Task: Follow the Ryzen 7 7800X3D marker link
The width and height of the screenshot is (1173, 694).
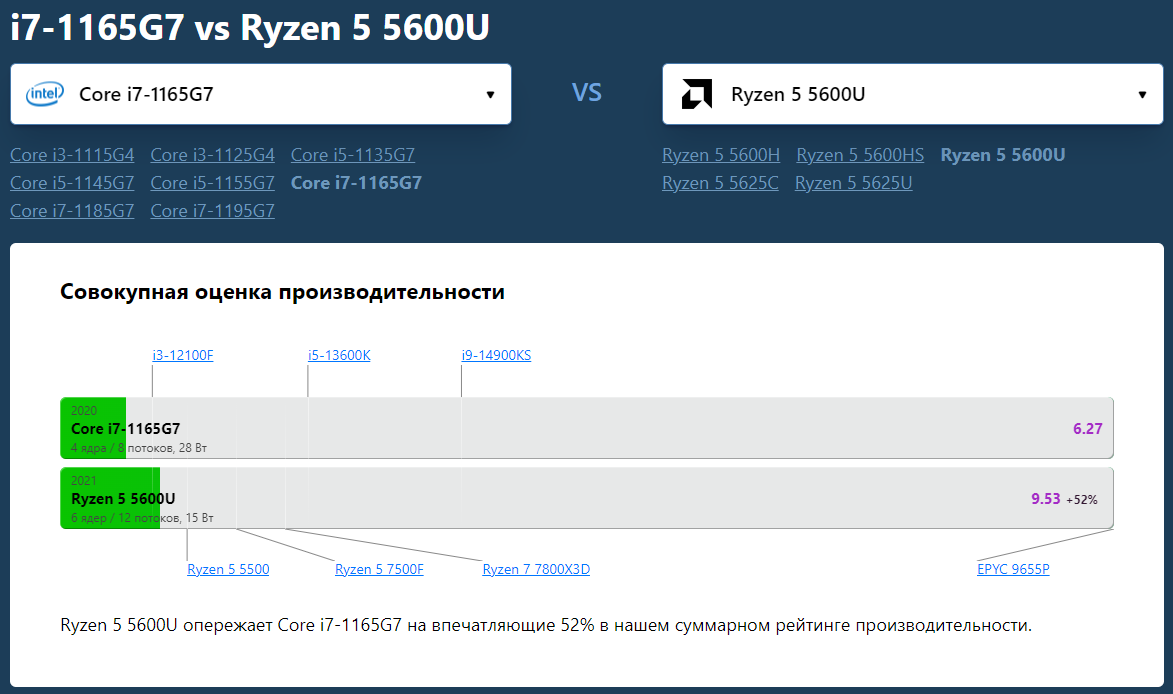Action: [536, 569]
